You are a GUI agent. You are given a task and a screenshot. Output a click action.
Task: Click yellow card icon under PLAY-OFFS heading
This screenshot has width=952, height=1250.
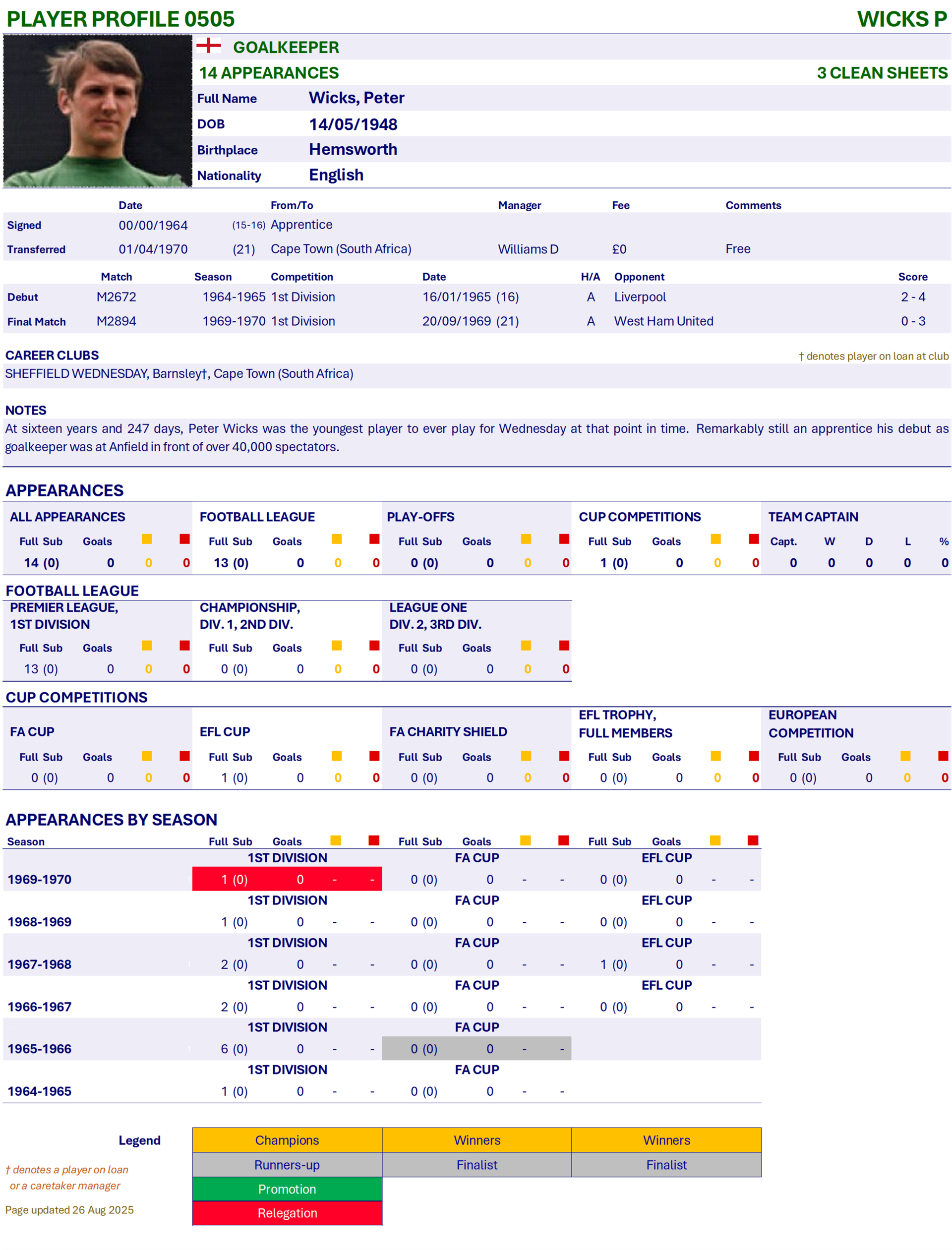point(526,539)
